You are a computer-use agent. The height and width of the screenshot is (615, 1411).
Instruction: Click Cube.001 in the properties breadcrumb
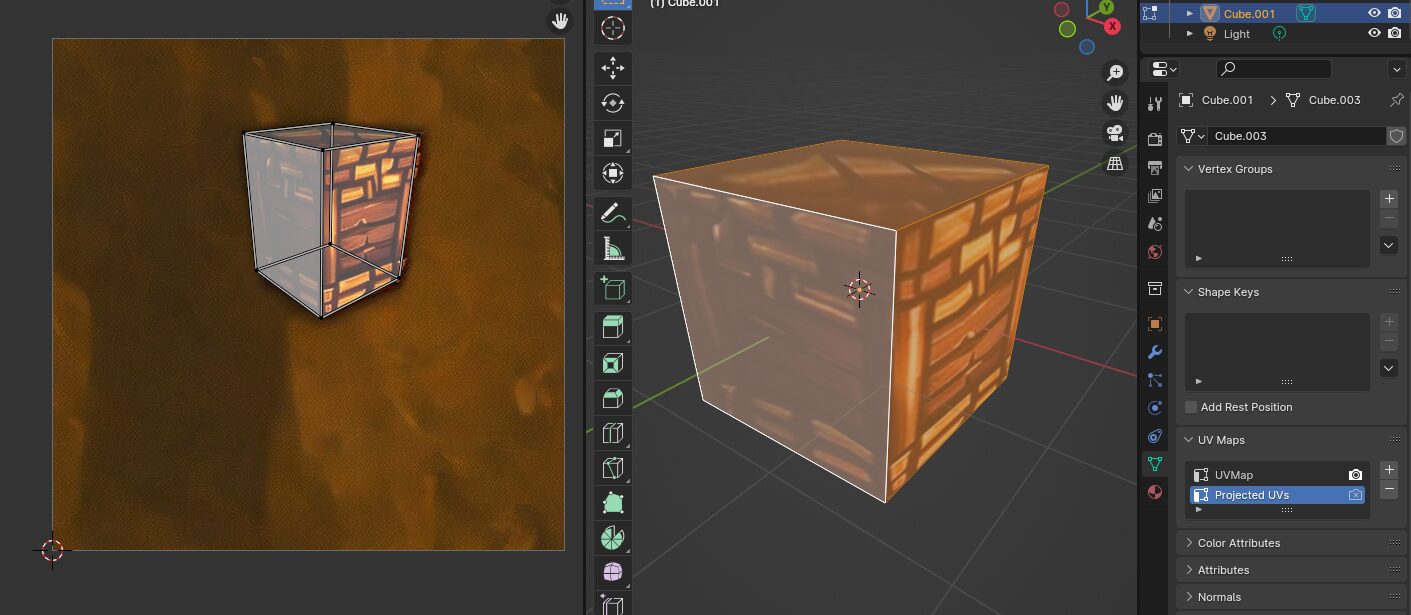coord(1225,100)
